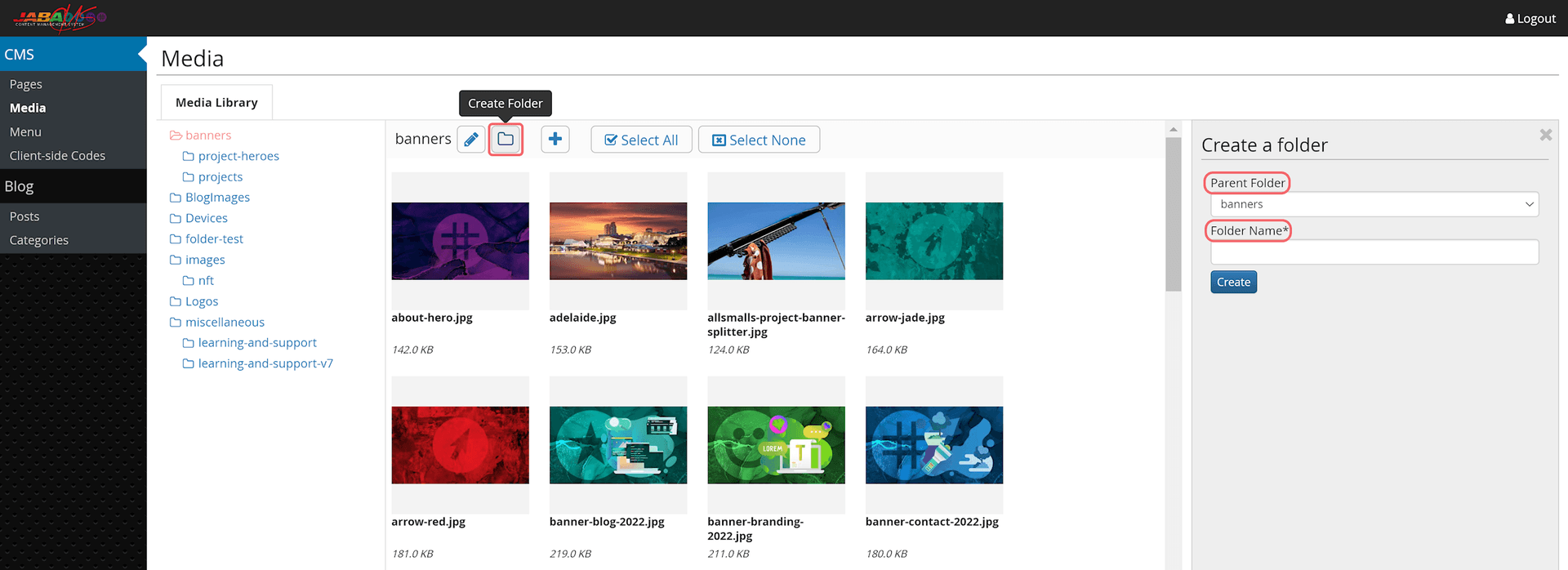The width and height of the screenshot is (1568, 570).
Task: Open Categories under Blog
Action: [39, 240]
